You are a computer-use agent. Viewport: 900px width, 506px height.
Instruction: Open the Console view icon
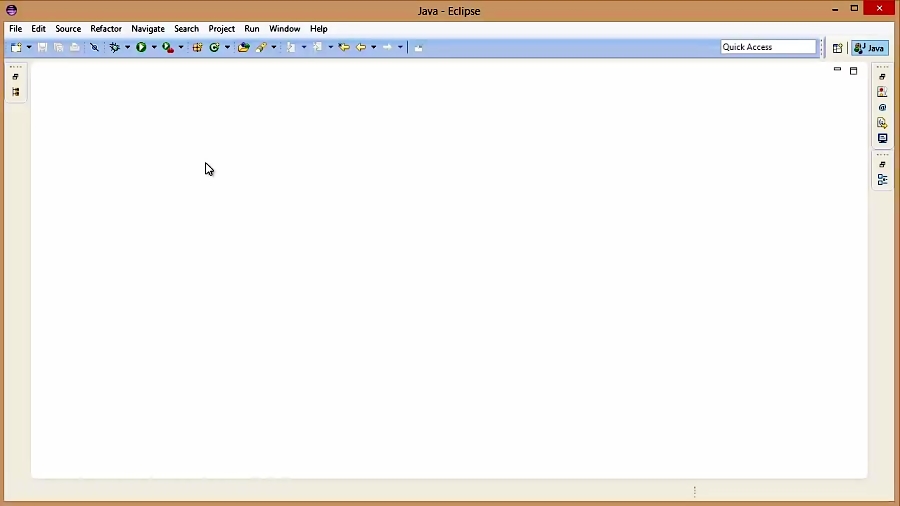click(x=882, y=139)
